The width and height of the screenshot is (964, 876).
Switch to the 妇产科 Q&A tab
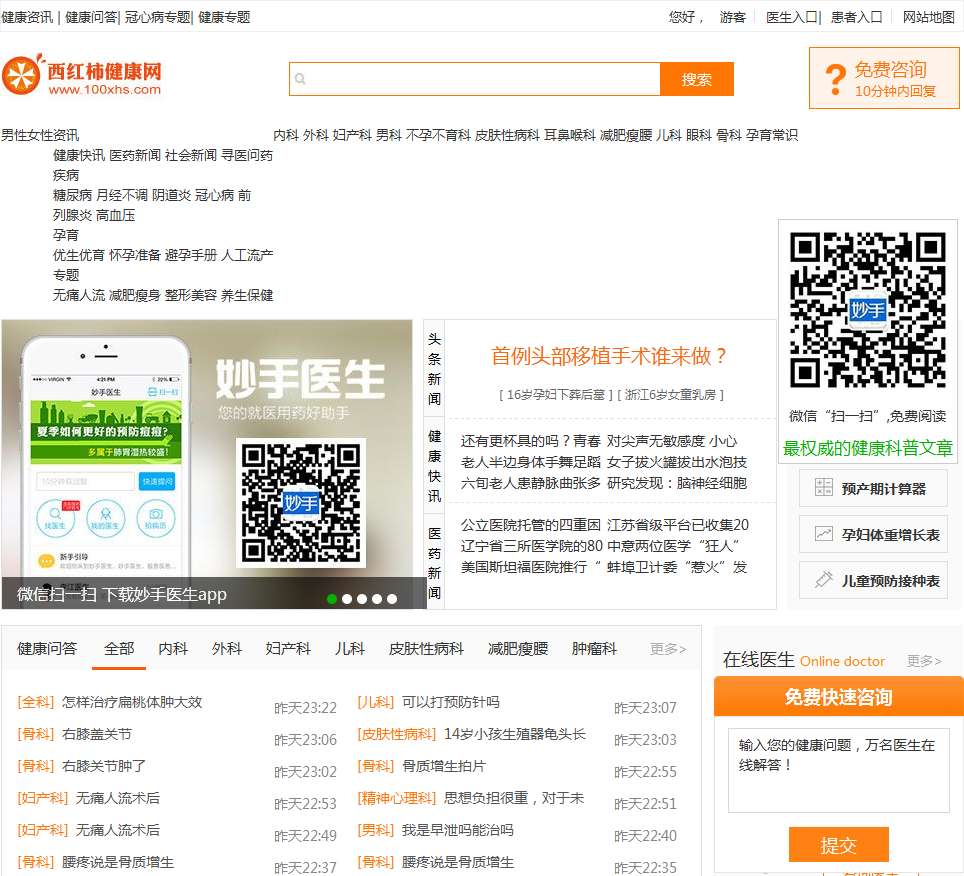[x=288, y=649]
